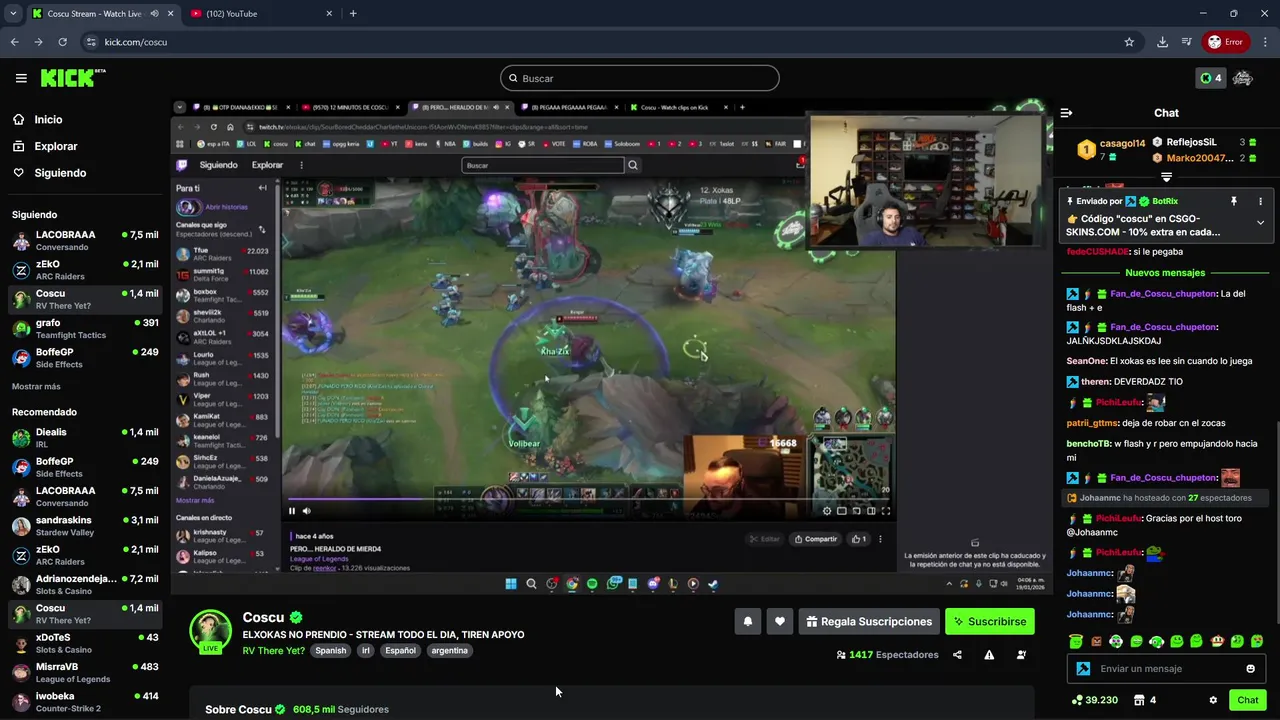Screen dimensions: 1280x720
Task: Click 1417 Espectadores viewer count
Action: click(x=887, y=655)
